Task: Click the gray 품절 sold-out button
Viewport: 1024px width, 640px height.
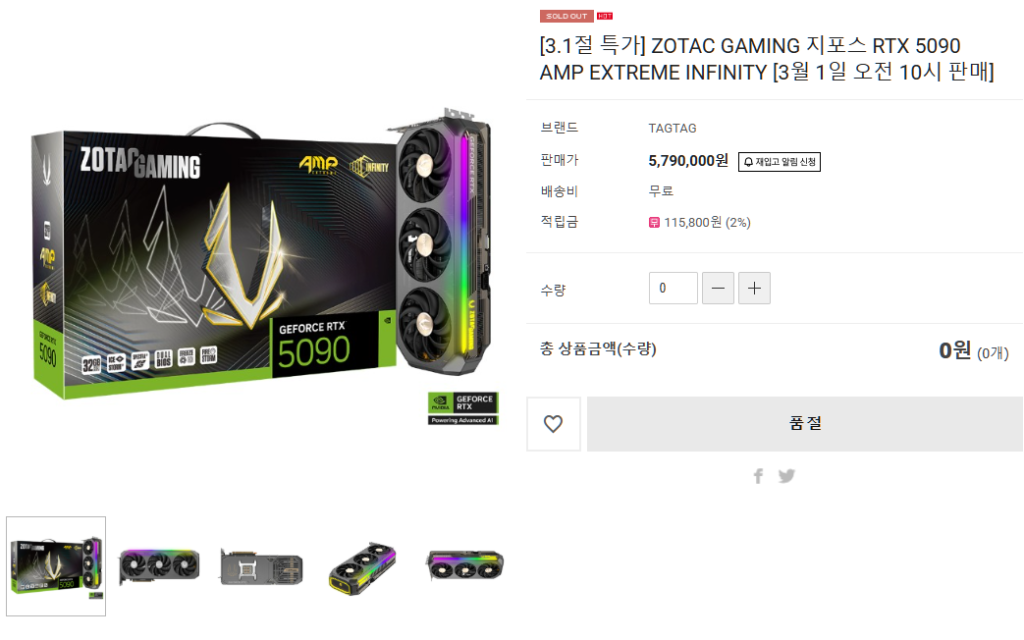Action: 805,424
